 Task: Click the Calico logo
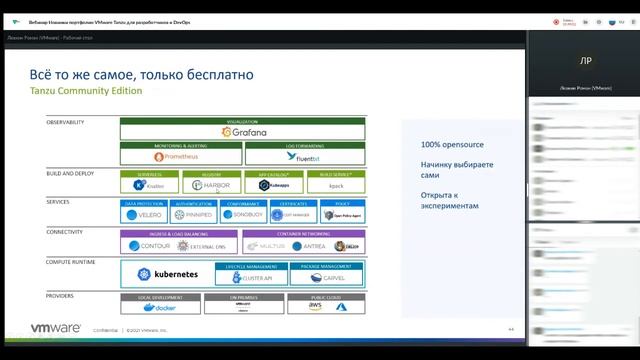tap(347, 246)
